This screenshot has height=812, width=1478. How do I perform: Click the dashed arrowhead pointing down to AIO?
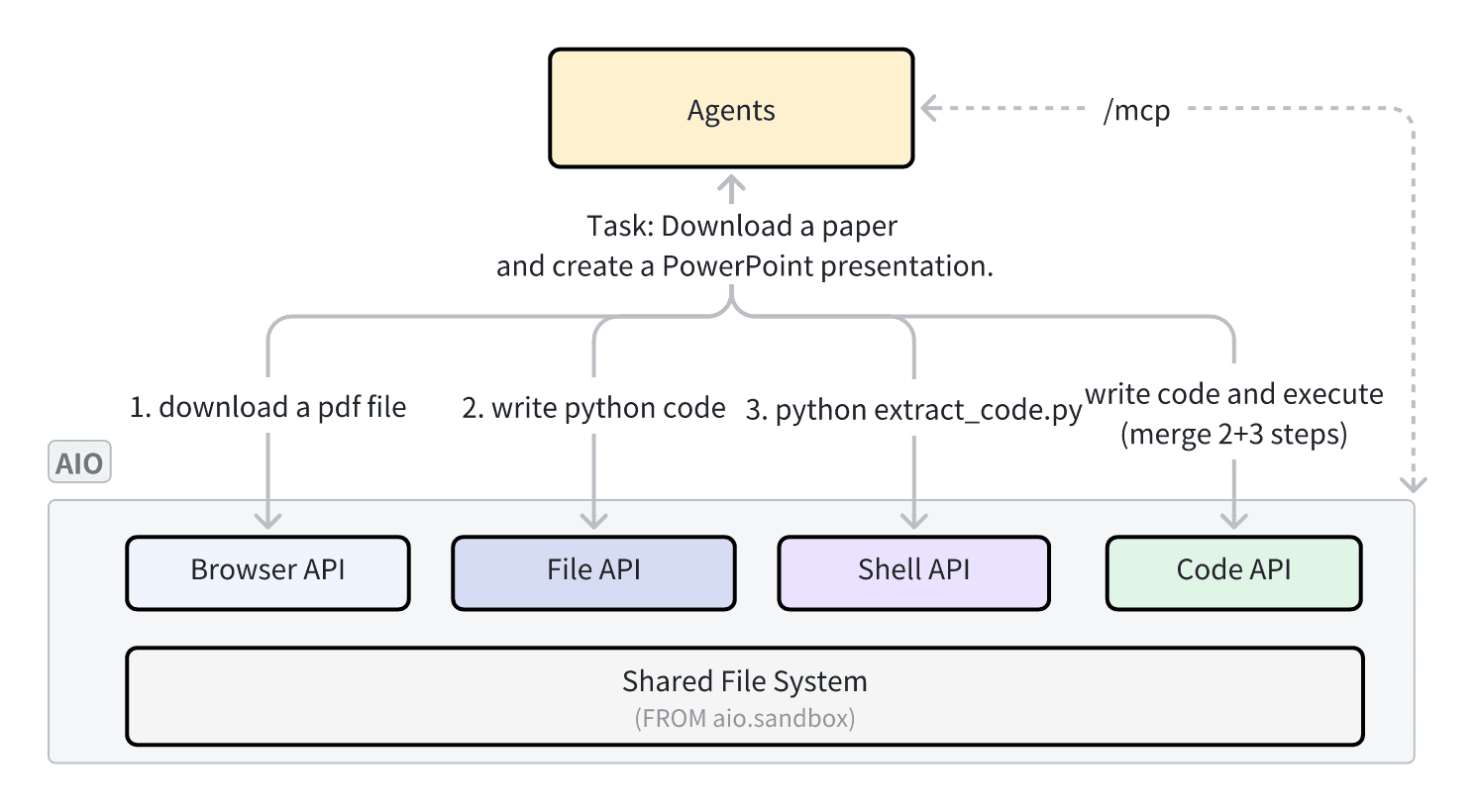(1413, 483)
